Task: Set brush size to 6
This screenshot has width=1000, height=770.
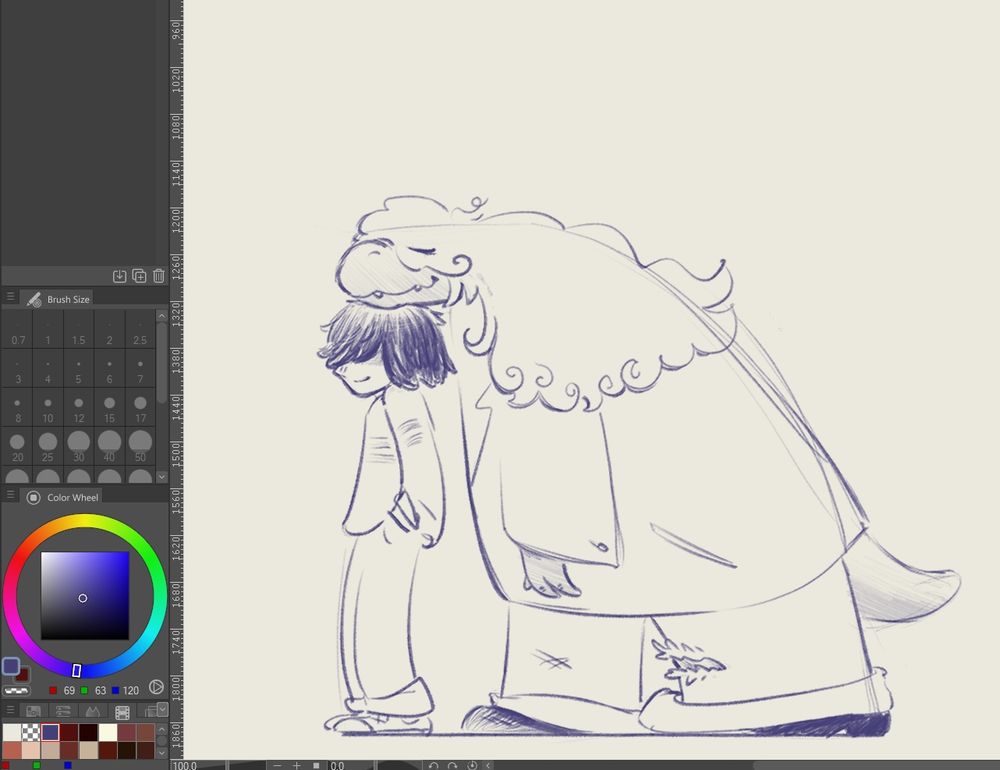Action: point(110,369)
